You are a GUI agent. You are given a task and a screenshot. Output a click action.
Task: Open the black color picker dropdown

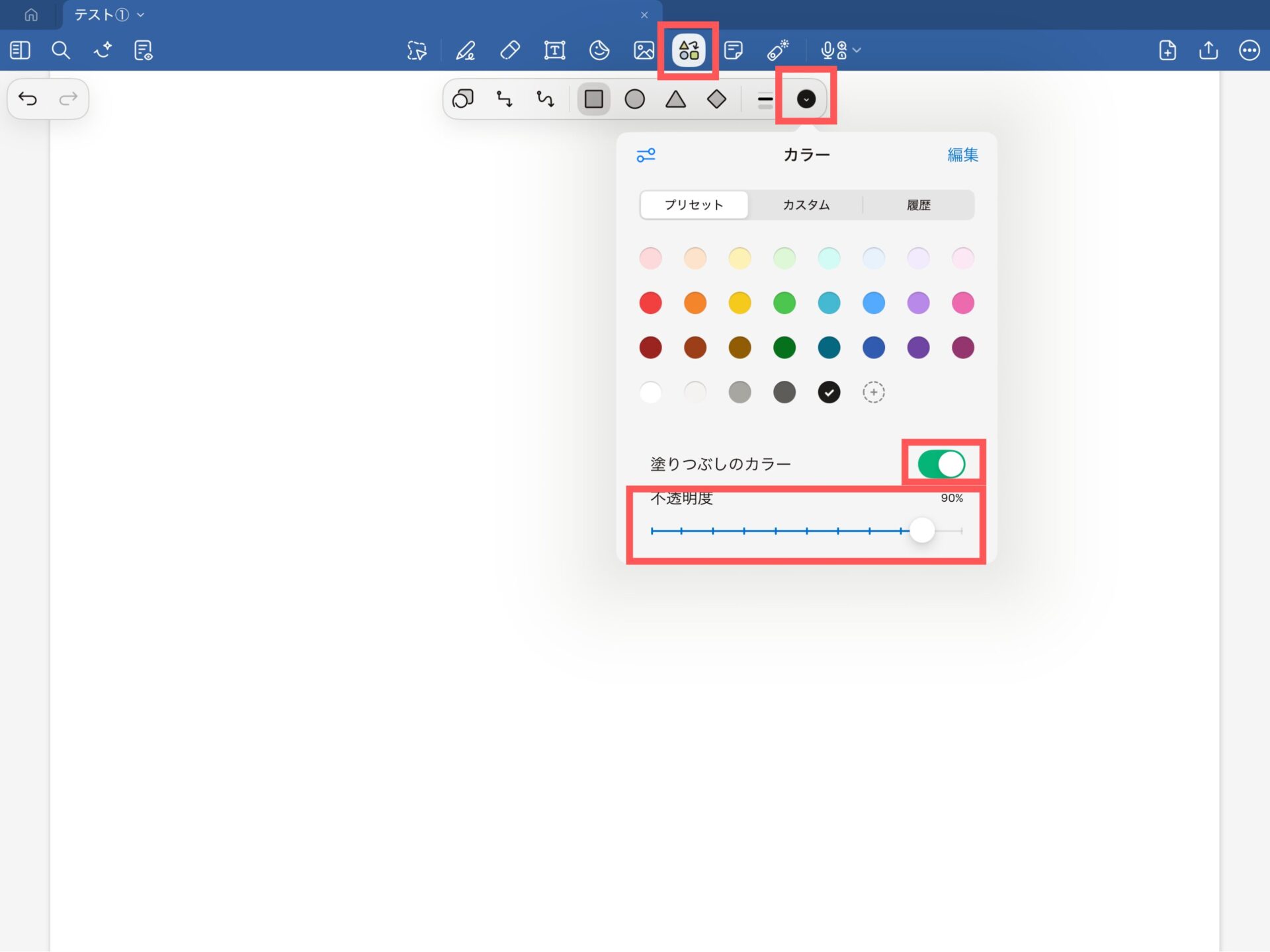(x=806, y=99)
